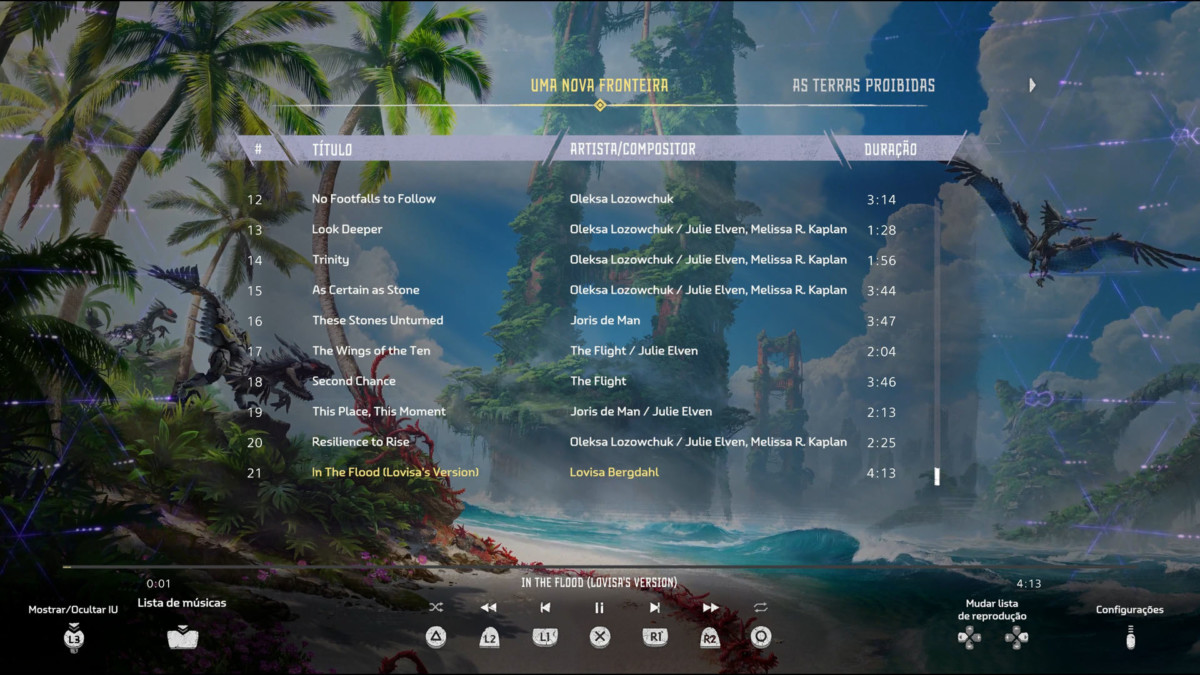
Task: Click the now playing title above the controls
Action: click(x=599, y=582)
